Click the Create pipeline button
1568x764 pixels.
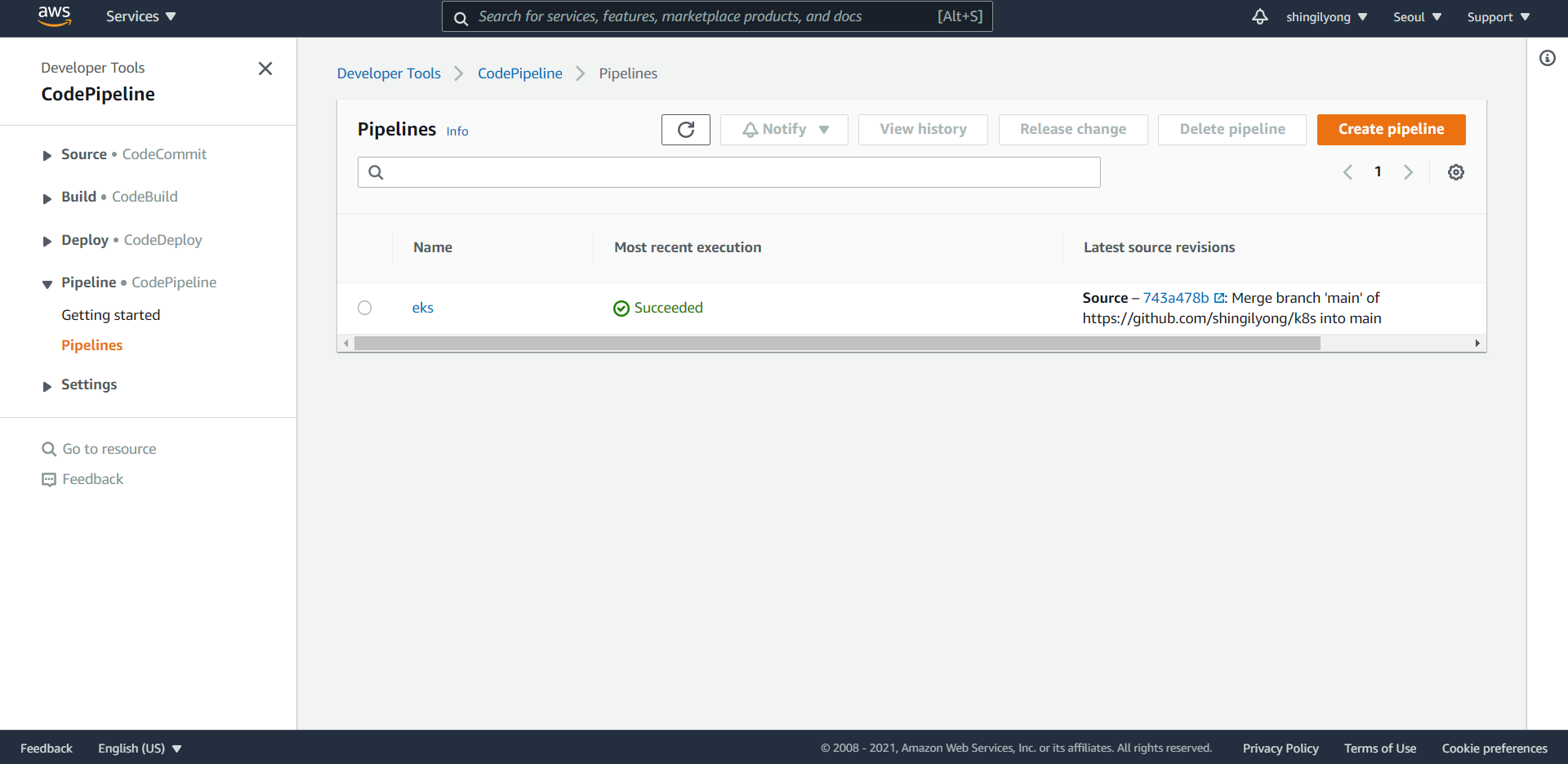click(1391, 130)
